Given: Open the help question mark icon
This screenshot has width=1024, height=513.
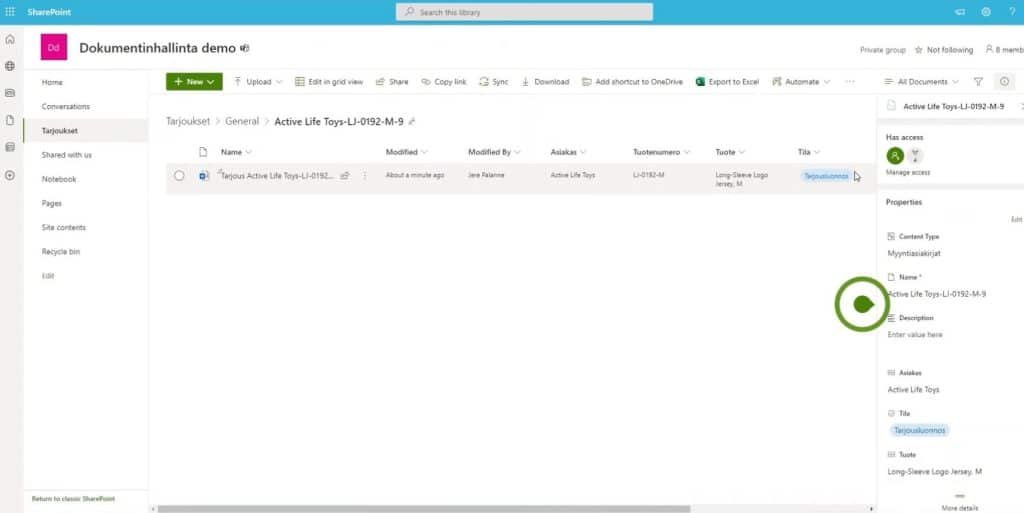Looking at the screenshot, I should (1012, 12).
